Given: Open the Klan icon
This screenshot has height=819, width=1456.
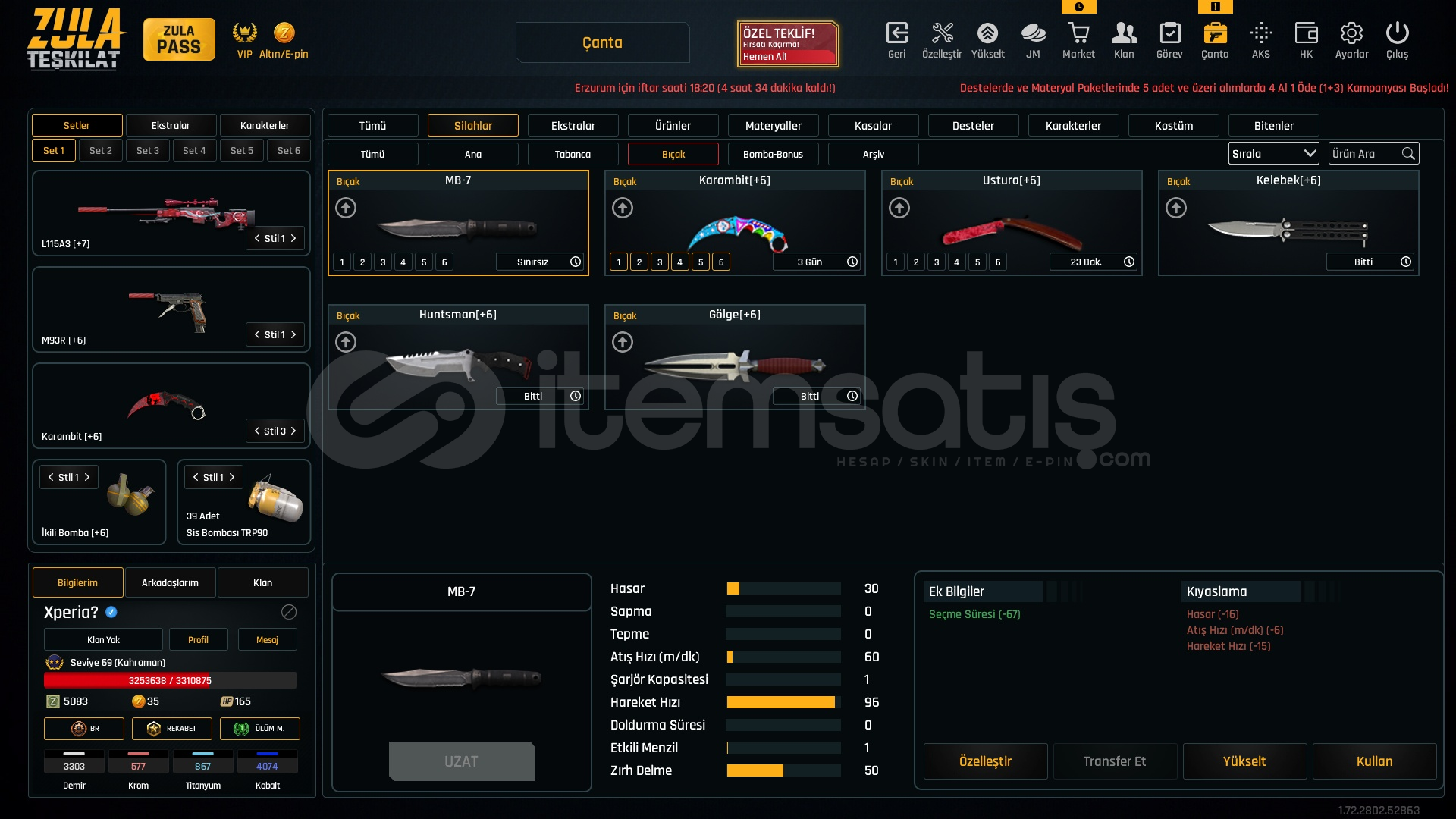Looking at the screenshot, I should pos(1124,33).
